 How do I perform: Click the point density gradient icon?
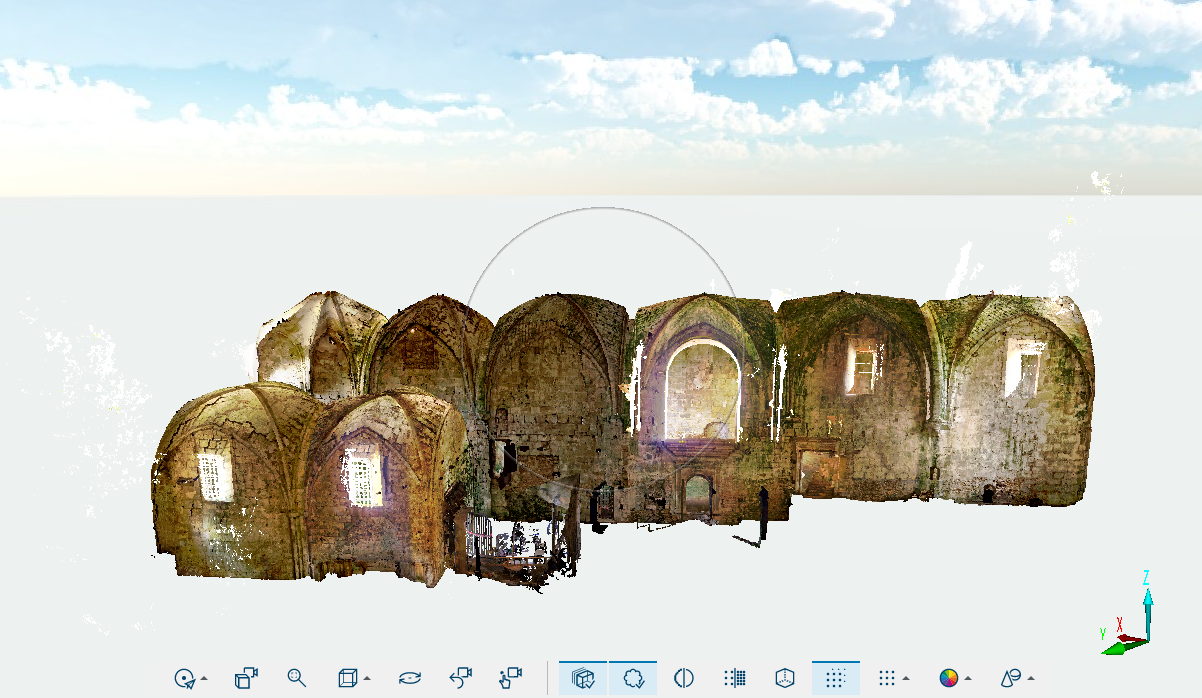(735, 678)
